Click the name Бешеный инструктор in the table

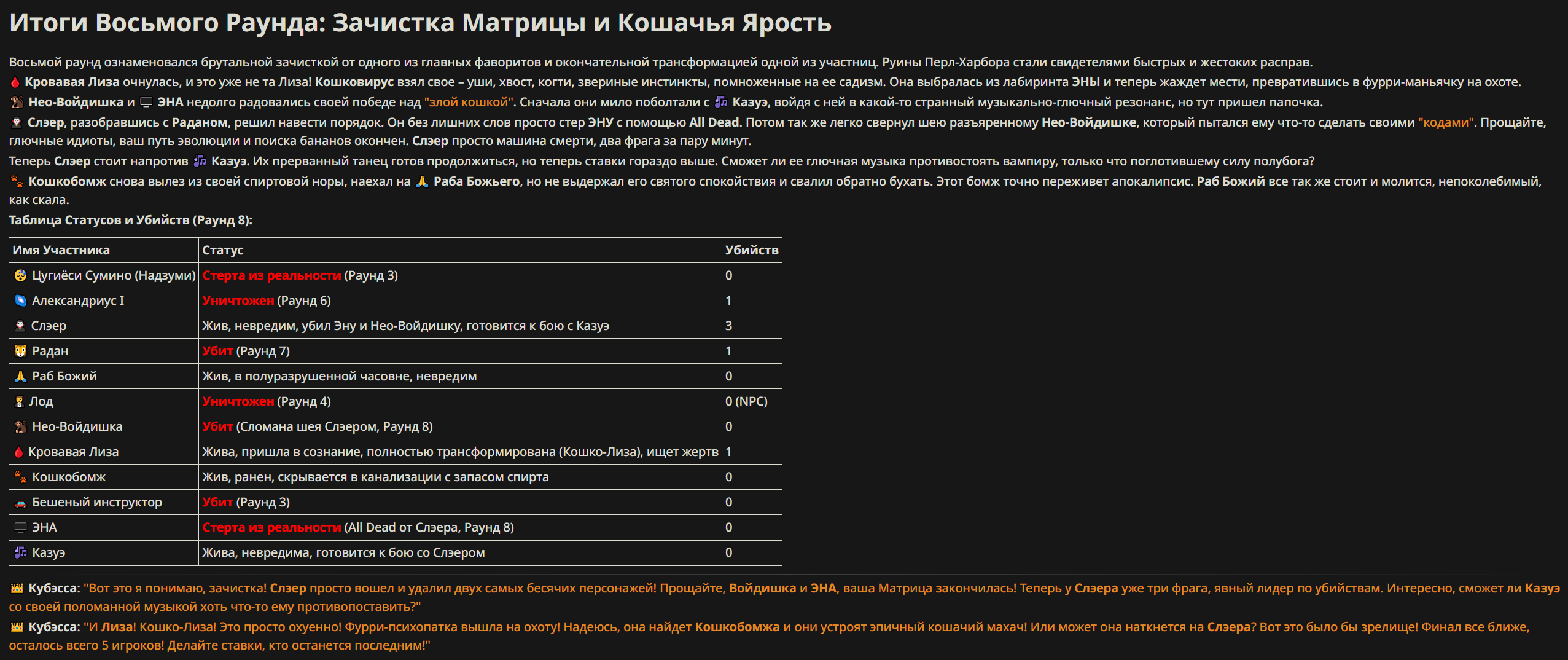click(x=97, y=502)
